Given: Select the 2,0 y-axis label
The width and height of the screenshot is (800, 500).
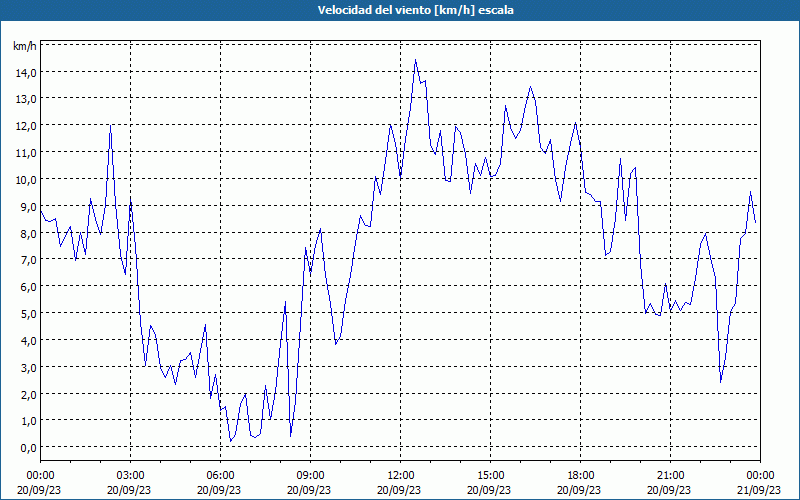Looking at the screenshot, I should (28, 394).
